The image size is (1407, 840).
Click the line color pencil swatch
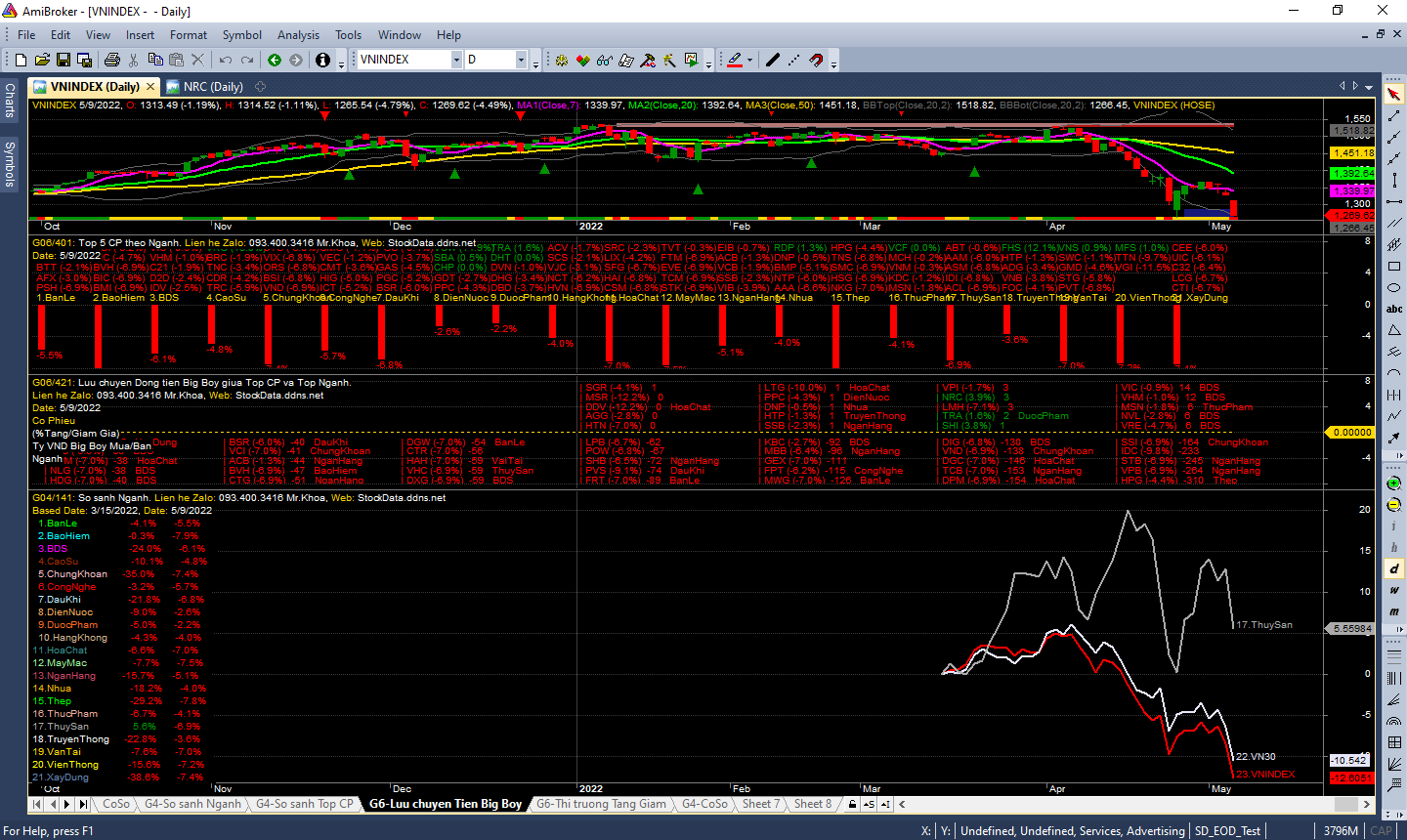click(735, 60)
